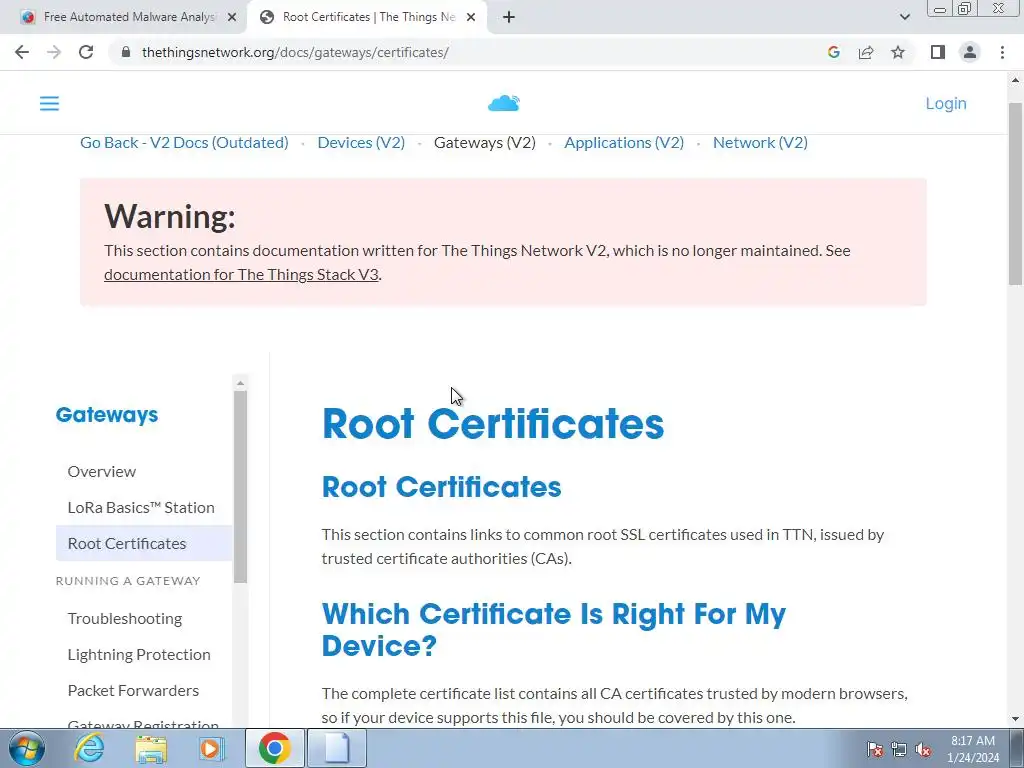Image resolution: width=1024 pixels, height=768 pixels.
Task: Open Go Back - V2 Docs (Outdated) link
Action: coord(184,142)
